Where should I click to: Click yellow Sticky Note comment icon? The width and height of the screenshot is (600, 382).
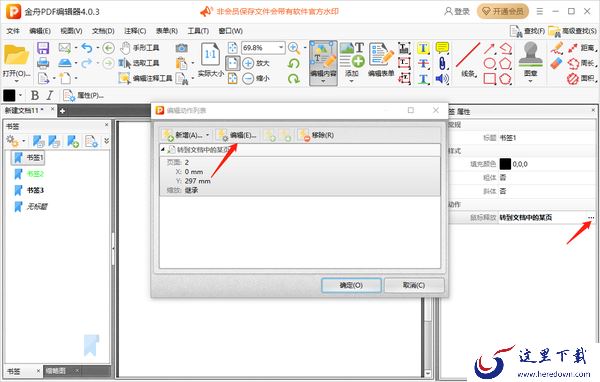click(442, 48)
